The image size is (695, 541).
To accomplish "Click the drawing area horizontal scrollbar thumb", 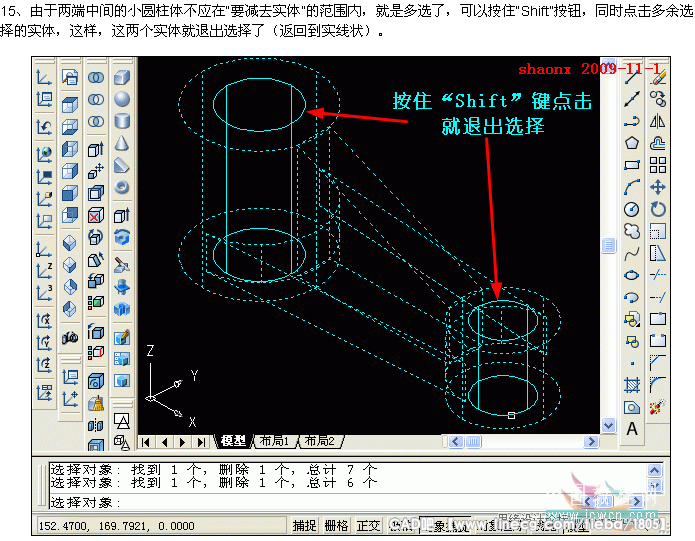I will pyautogui.click(x=474, y=442).
